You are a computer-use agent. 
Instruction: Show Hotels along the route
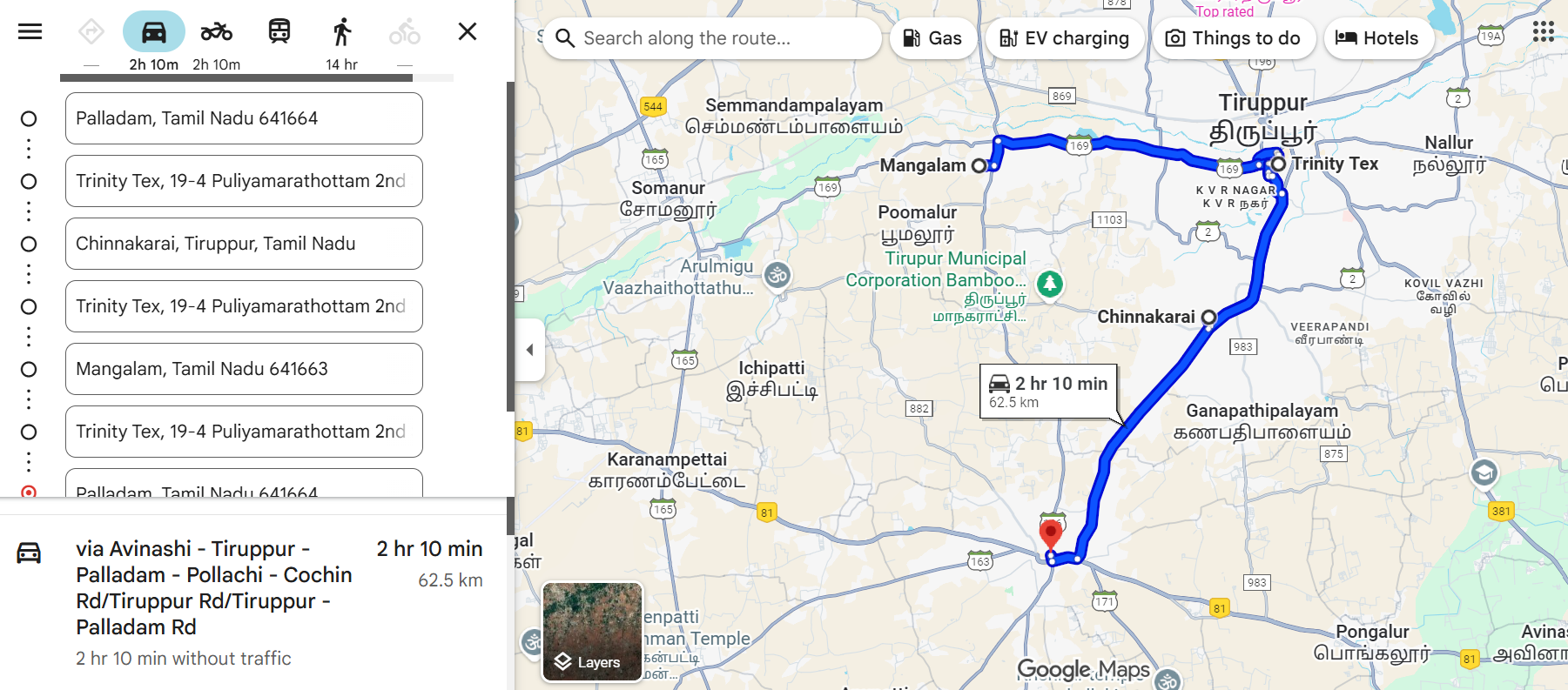point(1378,38)
